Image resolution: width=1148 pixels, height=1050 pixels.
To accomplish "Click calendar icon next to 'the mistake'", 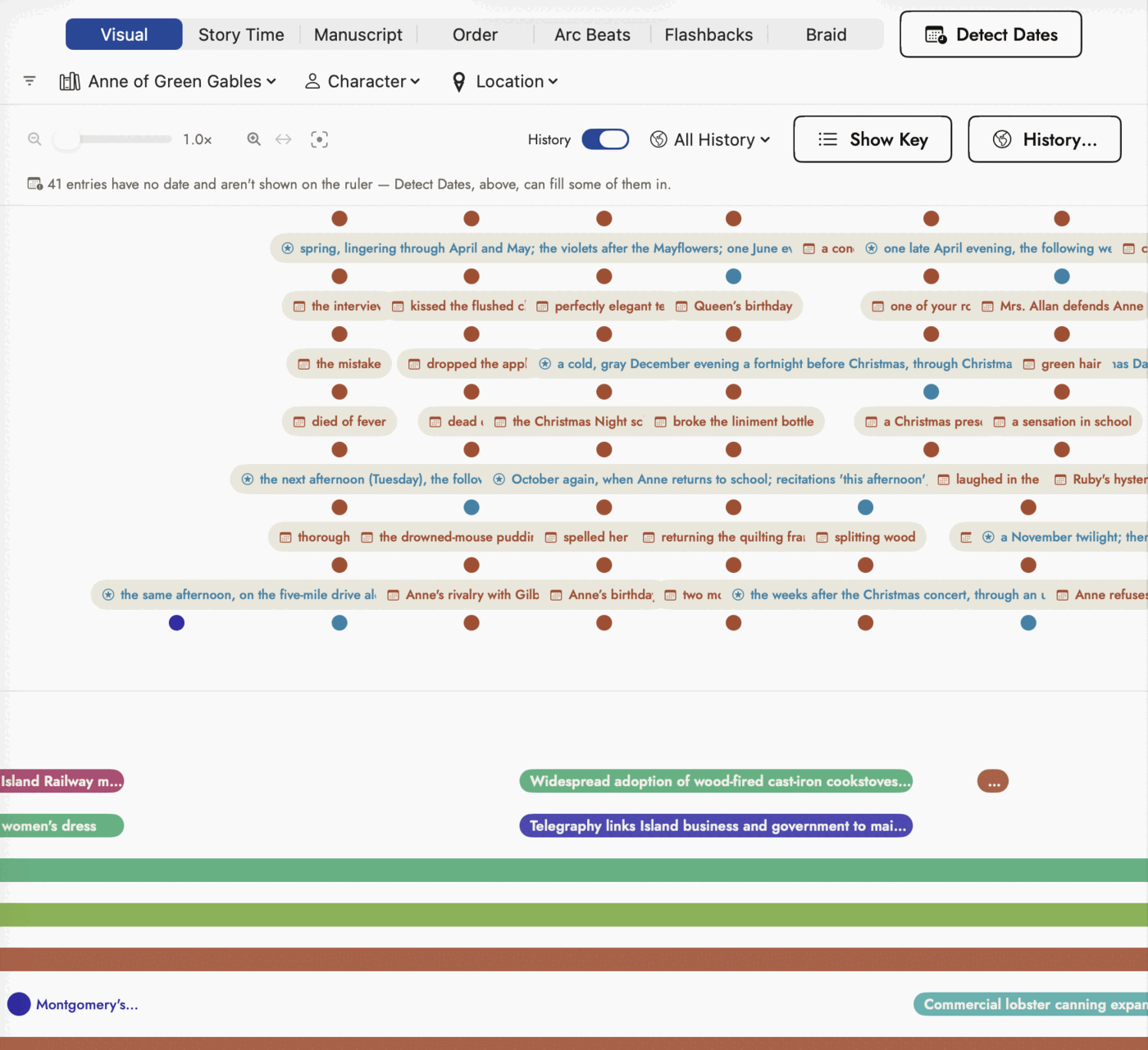I will click(303, 364).
